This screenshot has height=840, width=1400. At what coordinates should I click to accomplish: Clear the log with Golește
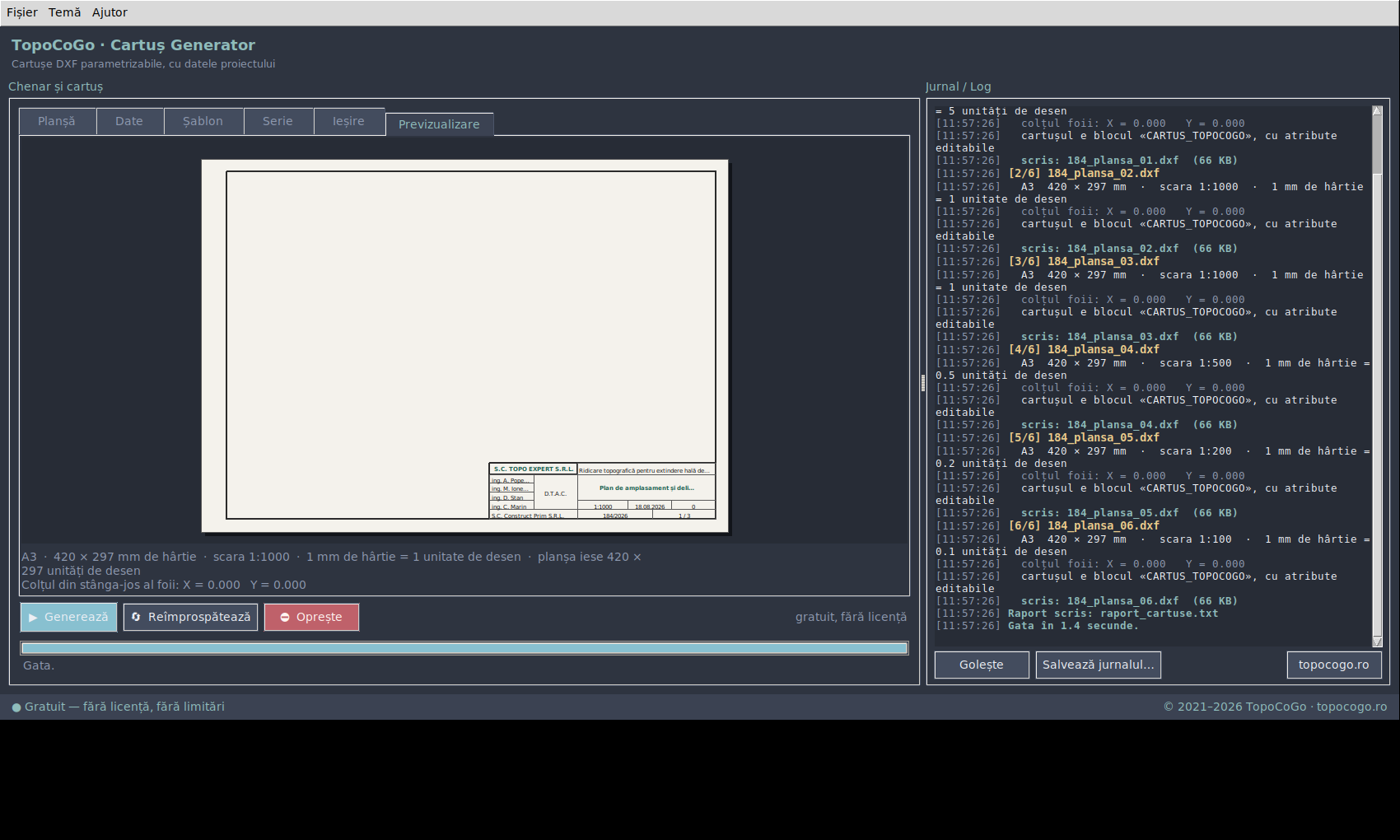point(982,665)
